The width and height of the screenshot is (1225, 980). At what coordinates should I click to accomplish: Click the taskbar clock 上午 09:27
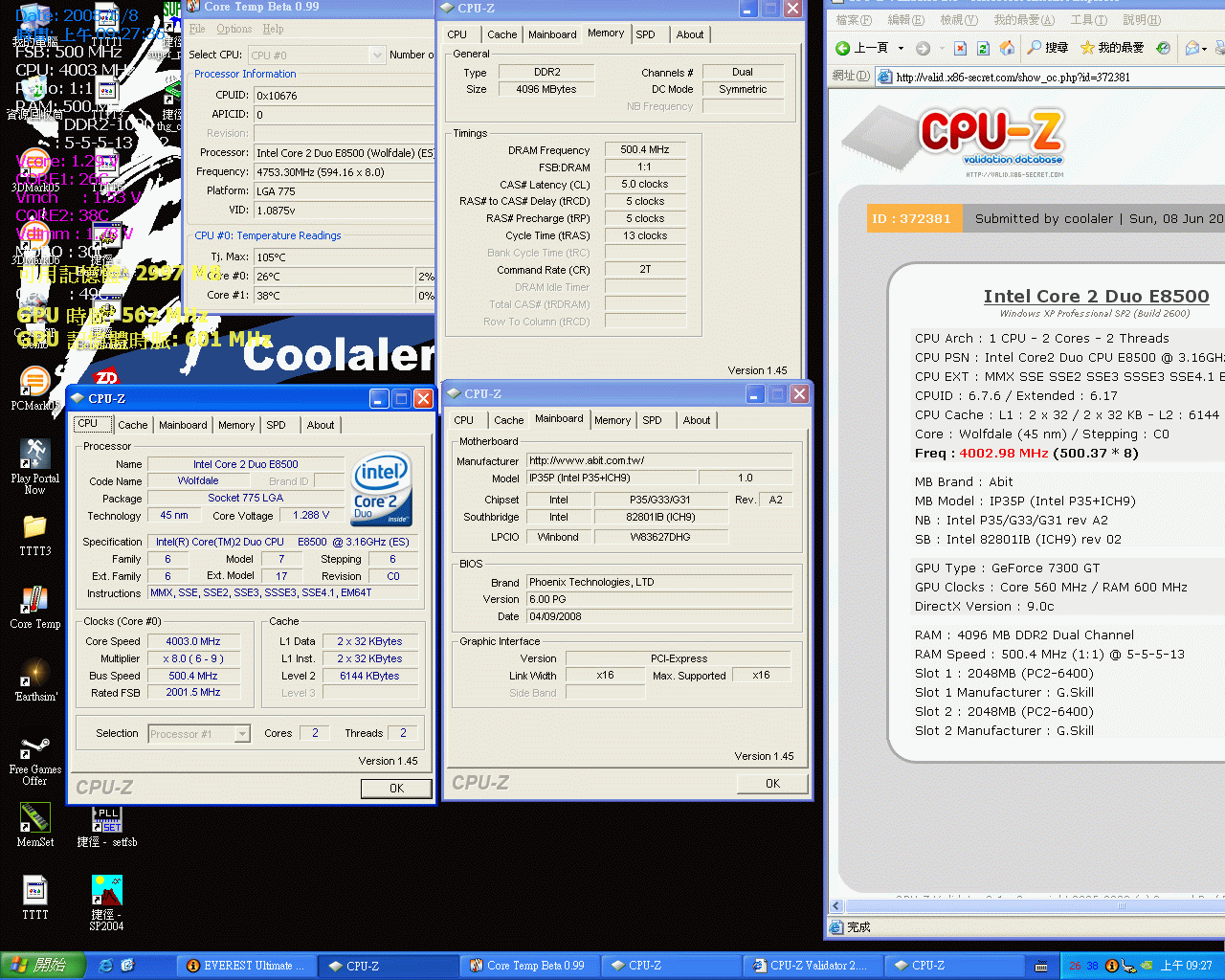[1187, 966]
